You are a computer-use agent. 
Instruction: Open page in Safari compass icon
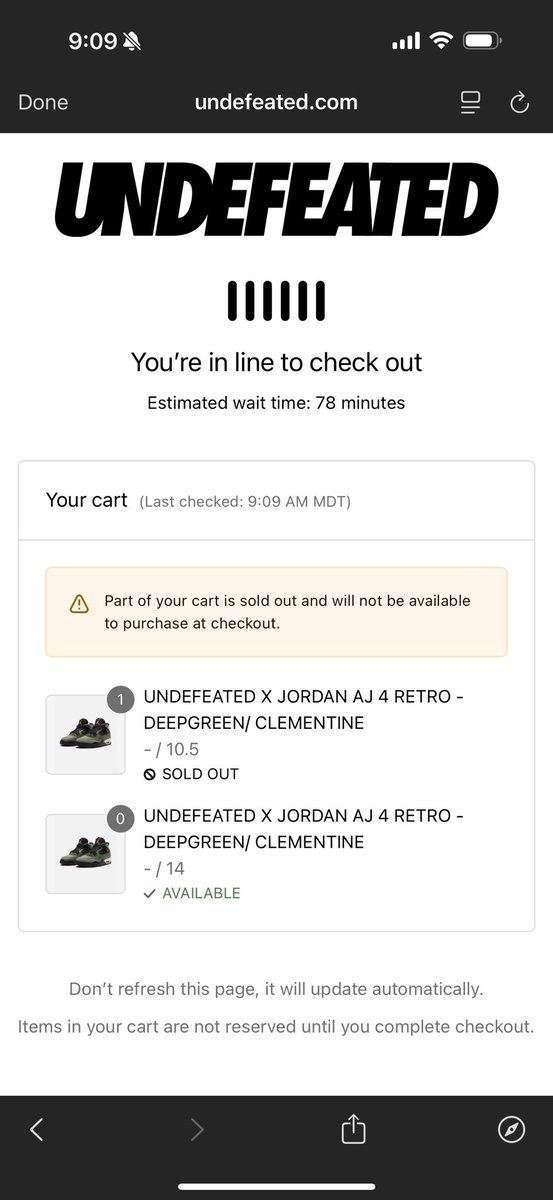pyautogui.click(x=511, y=1129)
